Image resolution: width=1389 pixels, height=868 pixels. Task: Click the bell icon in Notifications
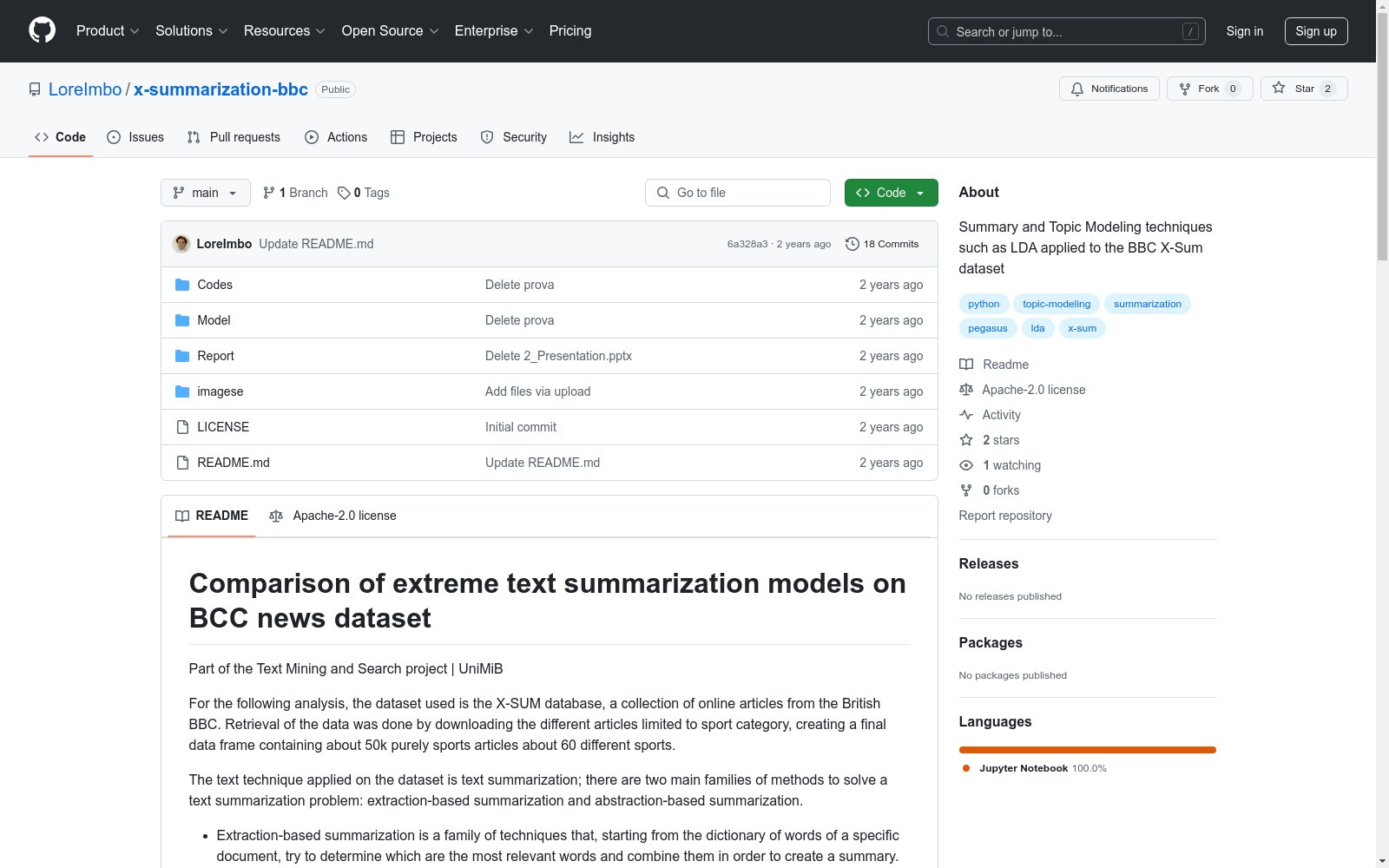[x=1077, y=89]
